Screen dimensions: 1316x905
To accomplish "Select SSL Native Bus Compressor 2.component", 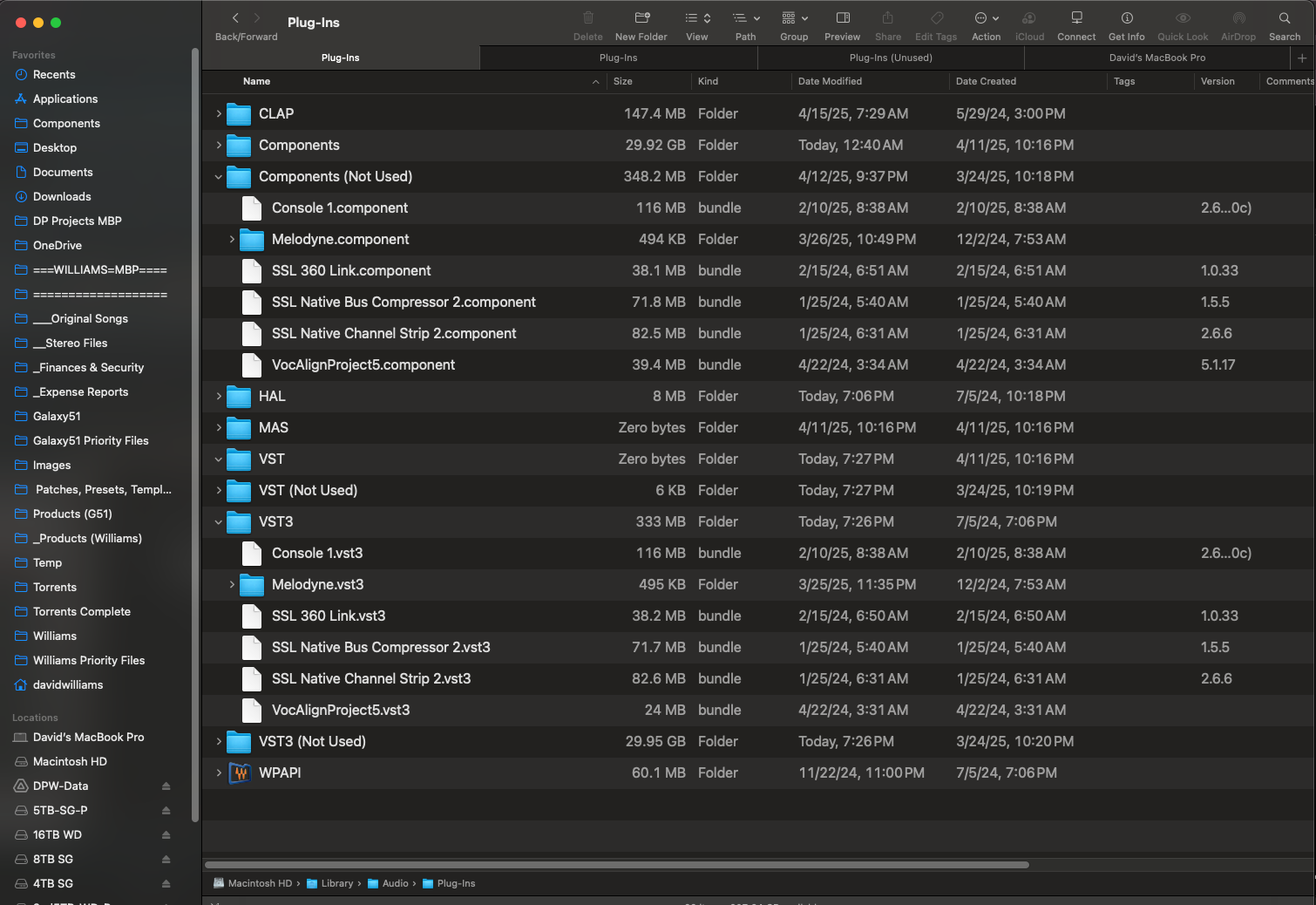I will pyautogui.click(x=404, y=302).
